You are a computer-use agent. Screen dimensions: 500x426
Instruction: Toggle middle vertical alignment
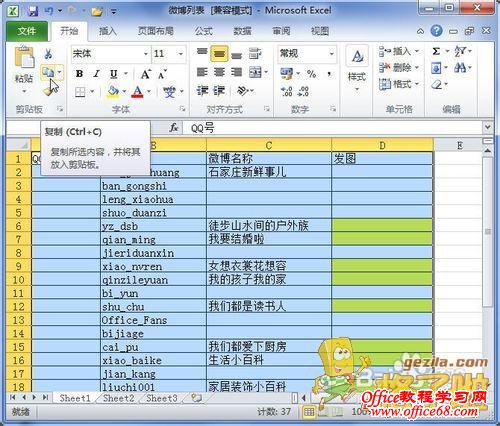[219, 53]
